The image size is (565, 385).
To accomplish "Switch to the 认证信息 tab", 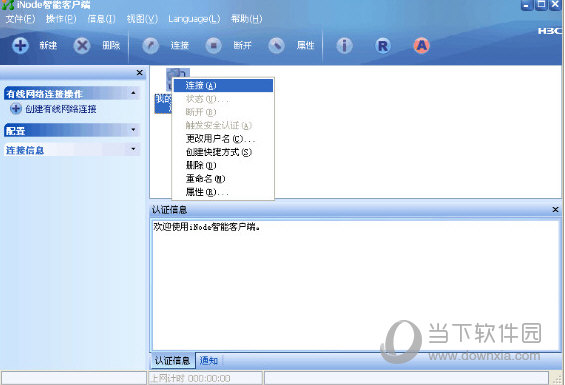I will 173,360.
